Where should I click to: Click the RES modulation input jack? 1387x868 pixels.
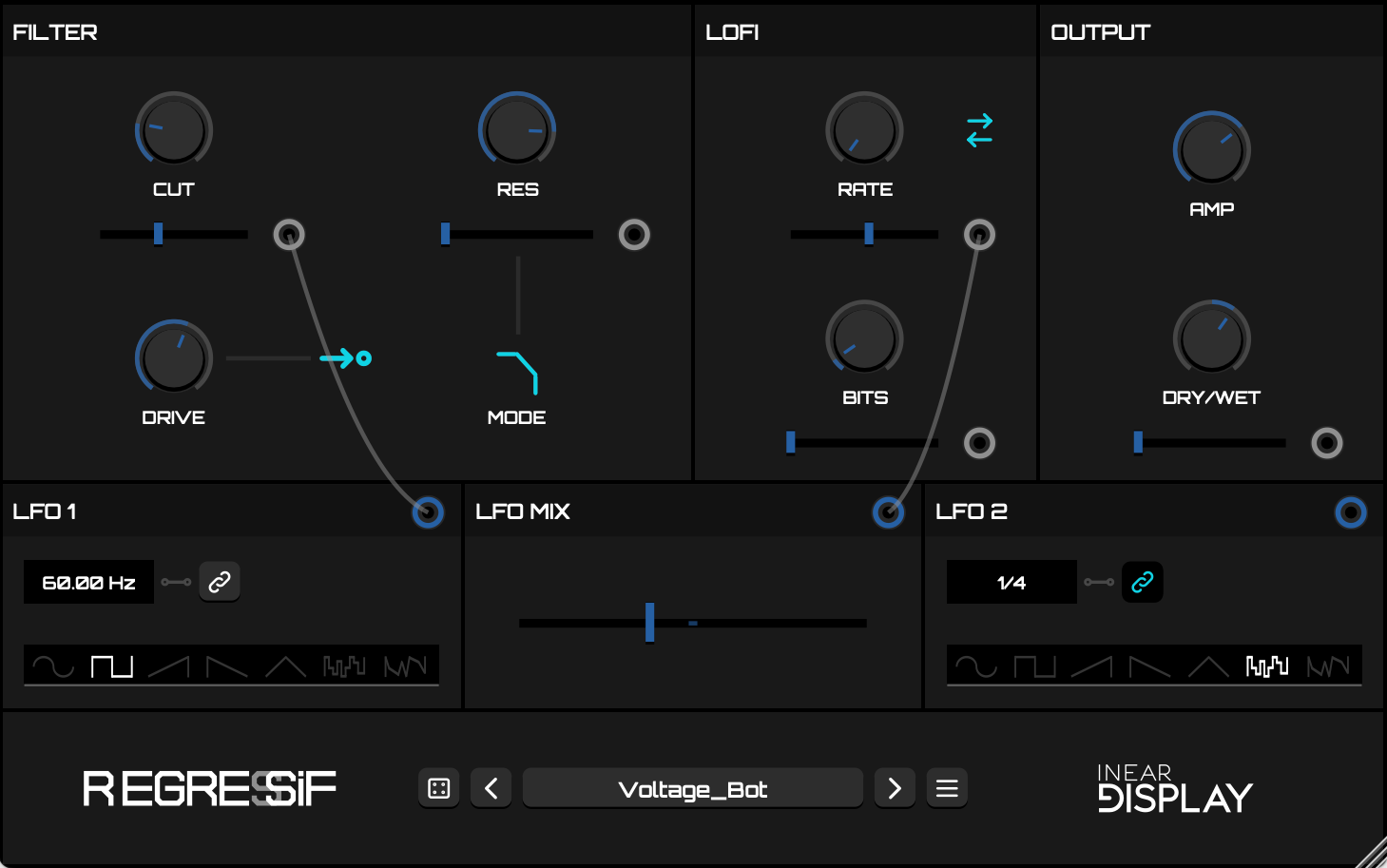click(634, 234)
